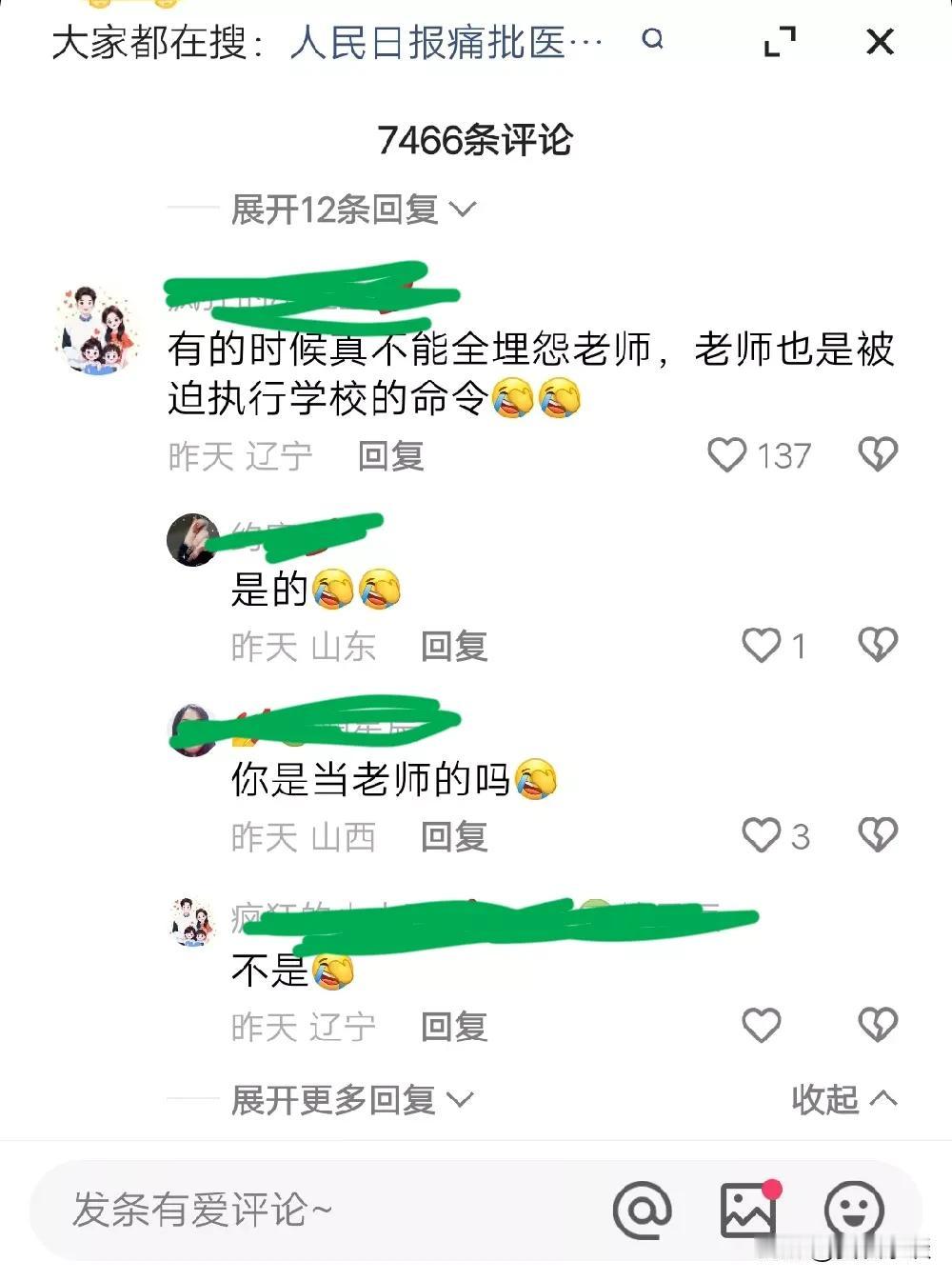Attach an image with the picture icon

point(748,1209)
